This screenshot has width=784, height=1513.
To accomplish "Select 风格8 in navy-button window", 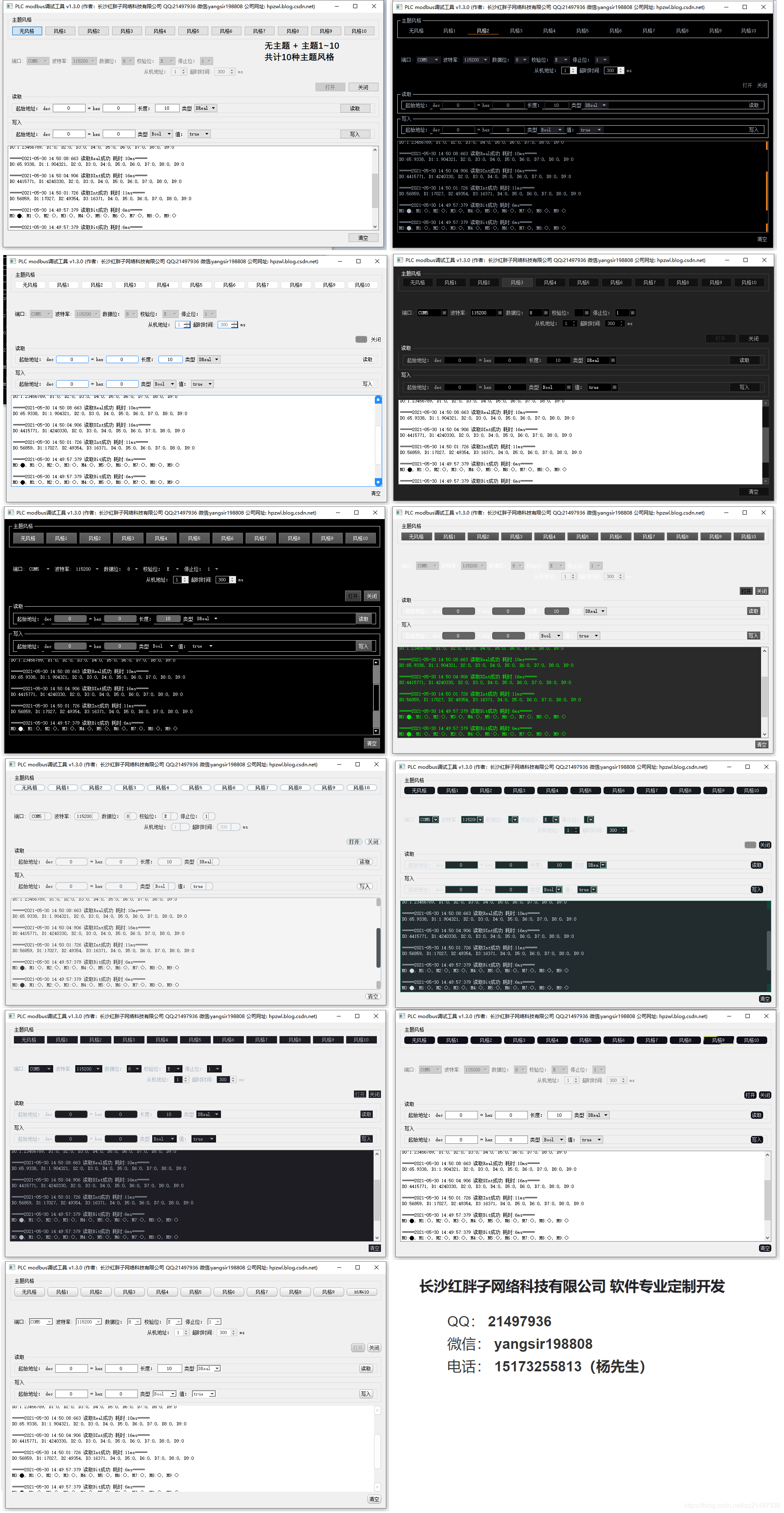I will tap(295, 1040).
